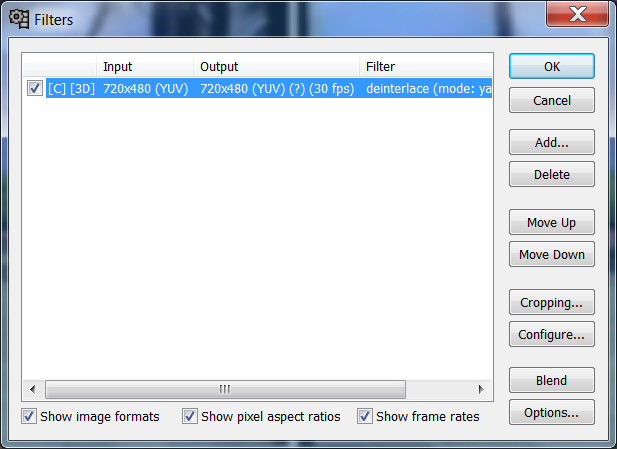Close the Filters dialog with X
The width and height of the screenshot is (617, 449).
click(x=577, y=15)
